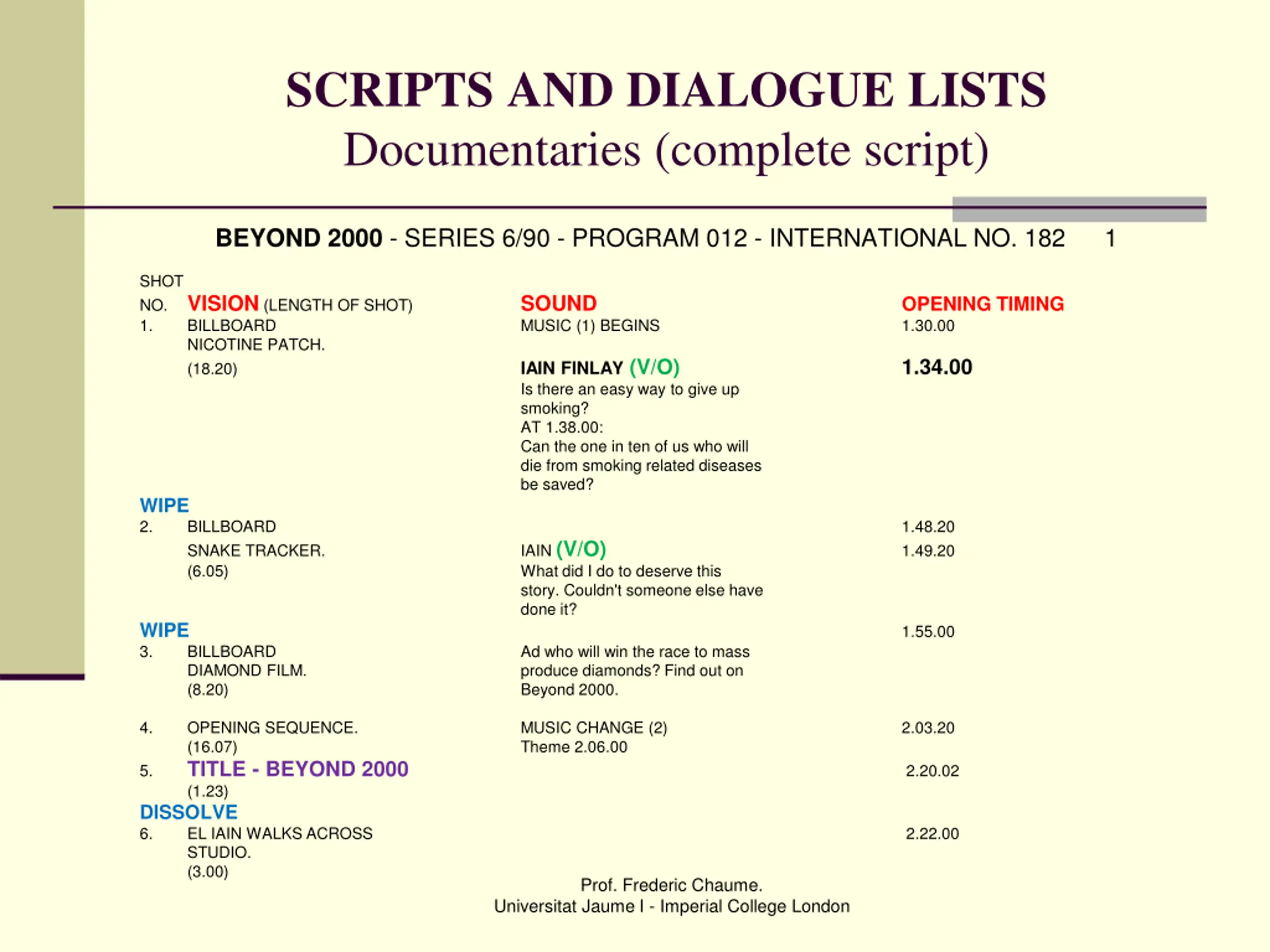Image resolution: width=1270 pixels, height=952 pixels.
Task: Click timing value '2.22.00'
Action: [x=932, y=834]
